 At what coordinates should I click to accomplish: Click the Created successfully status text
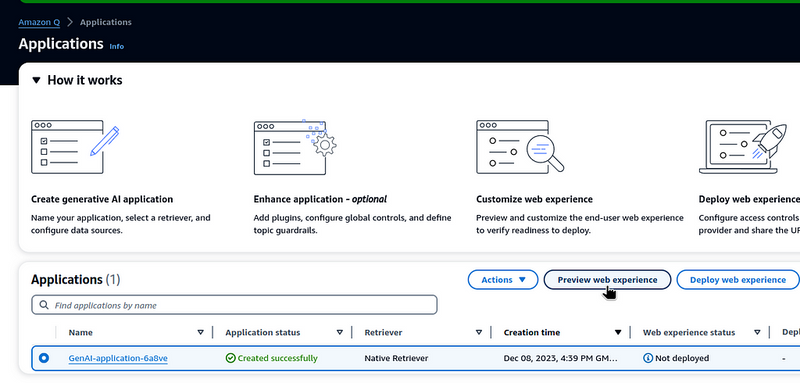(x=277, y=358)
